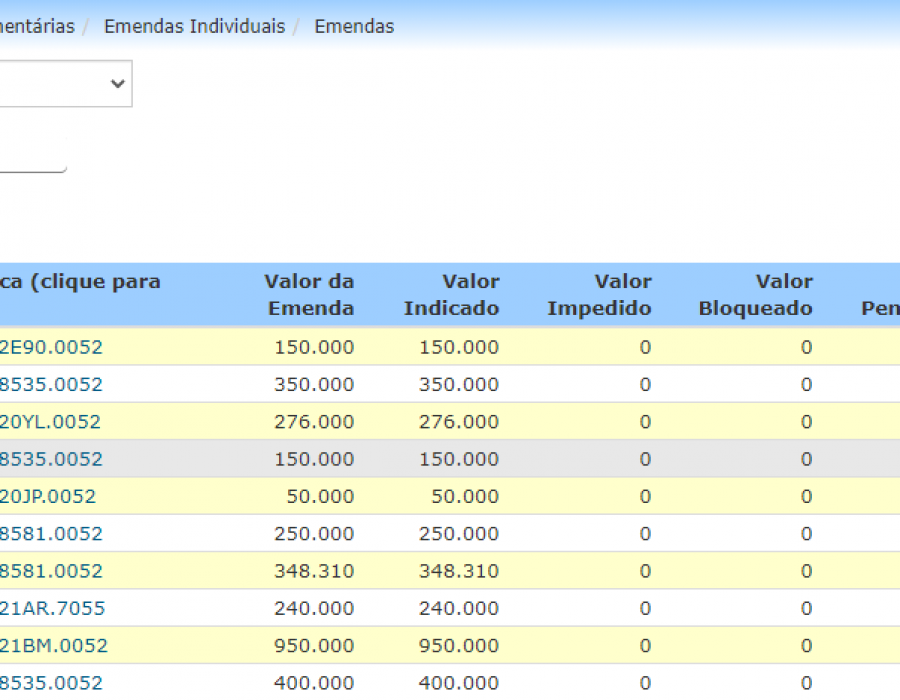Select Valor da Emenda 950.000 cell
The height and width of the screenshot is (700, 900).
[x=314, y=645]
